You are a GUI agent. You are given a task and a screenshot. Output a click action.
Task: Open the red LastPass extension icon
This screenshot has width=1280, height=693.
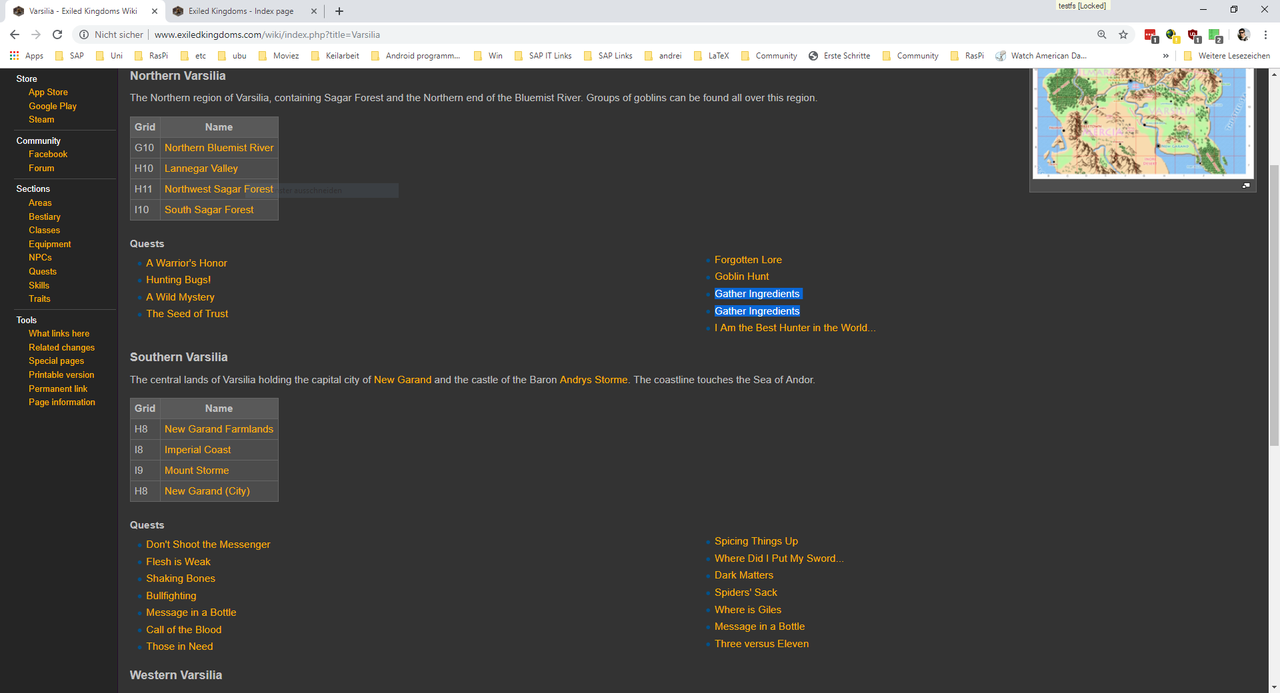pyautogui.click(x=1151, y=35)
